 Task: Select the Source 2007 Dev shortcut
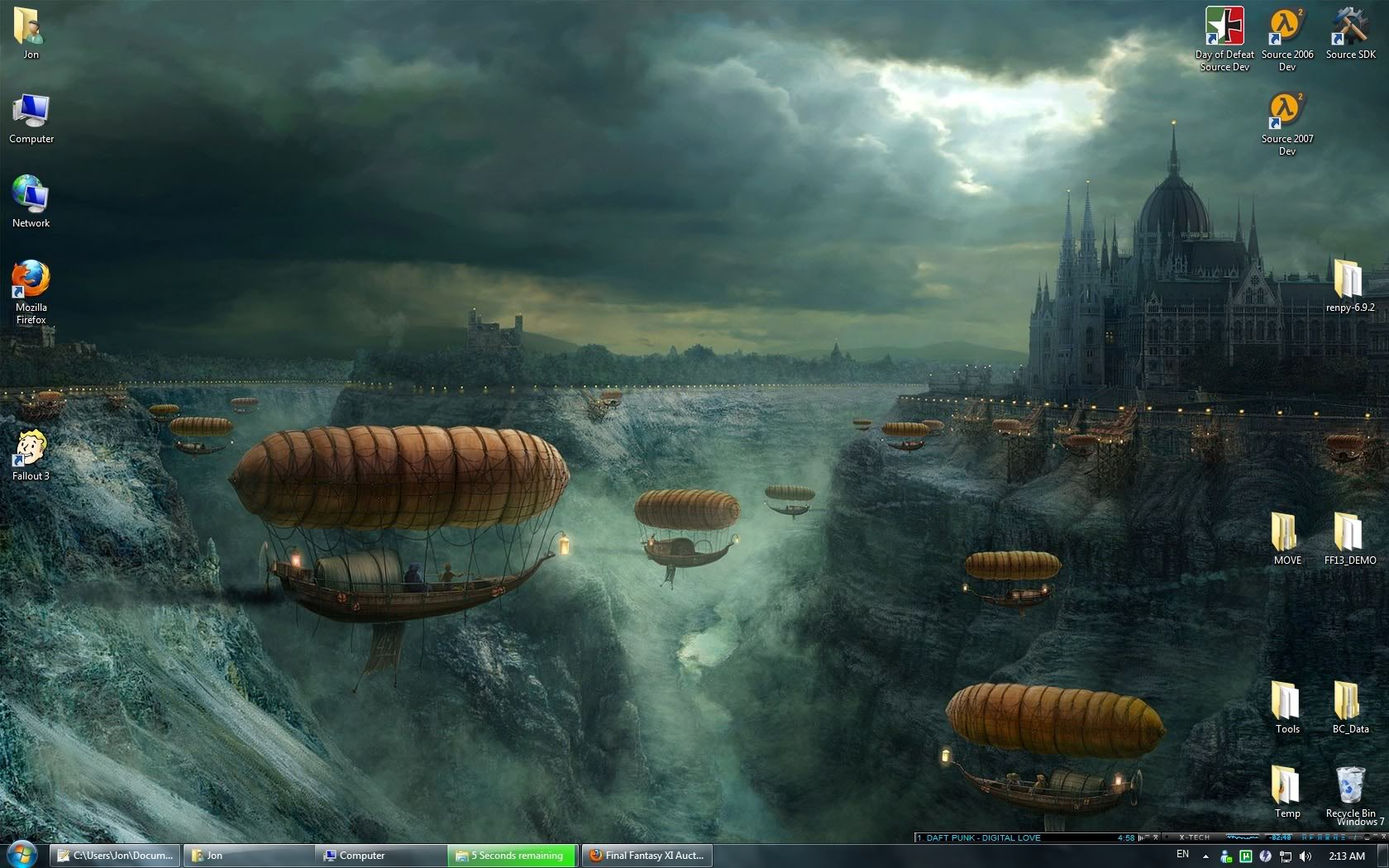(x=1286, y=112)
